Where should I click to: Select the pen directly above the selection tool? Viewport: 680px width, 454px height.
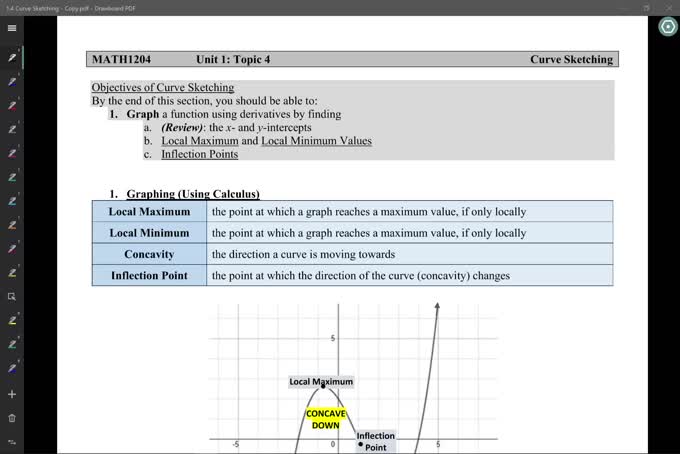click(12, 272)
